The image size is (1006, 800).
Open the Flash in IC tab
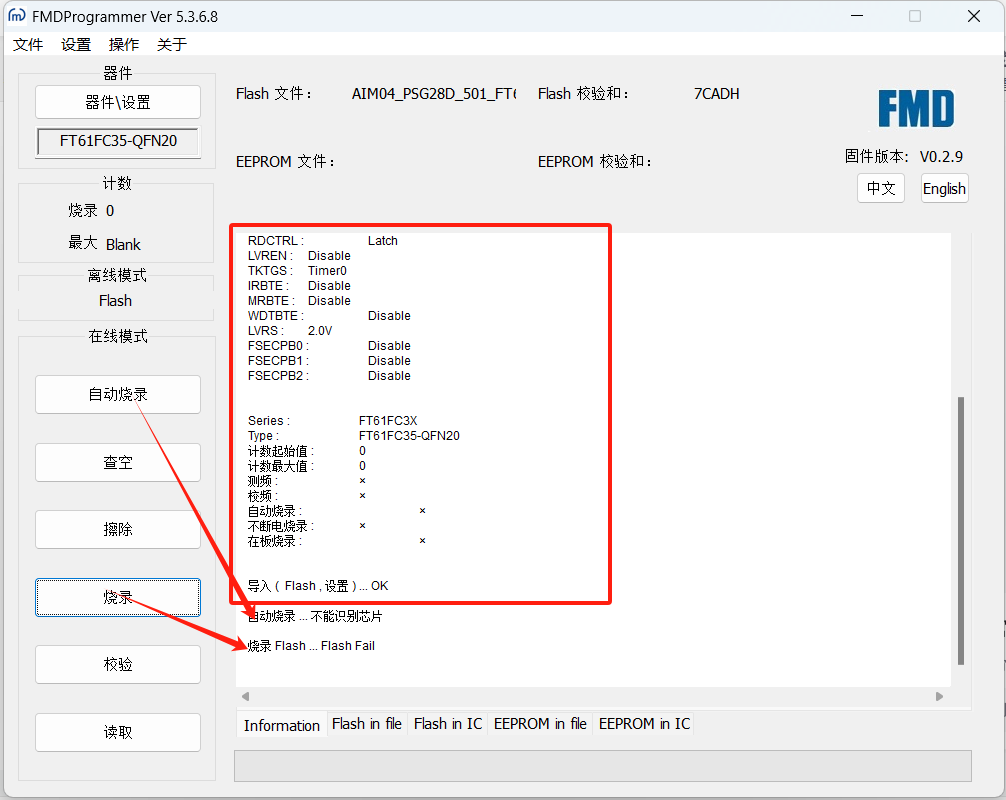tap(448, 724)
